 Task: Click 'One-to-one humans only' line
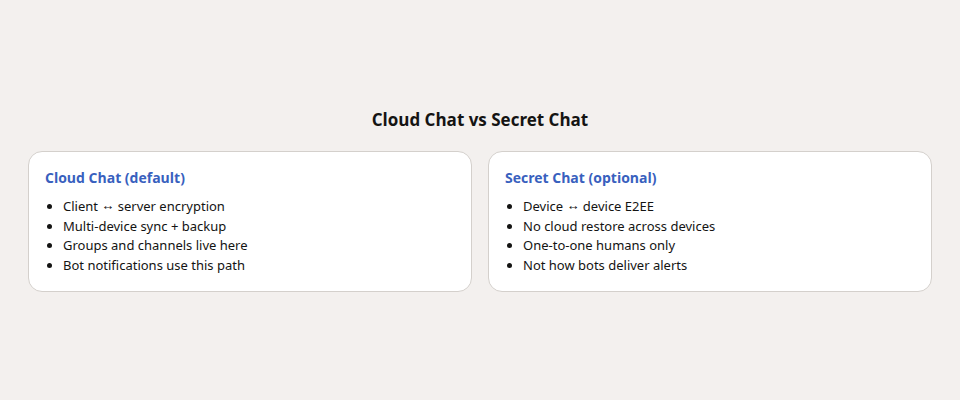[599, 246]
